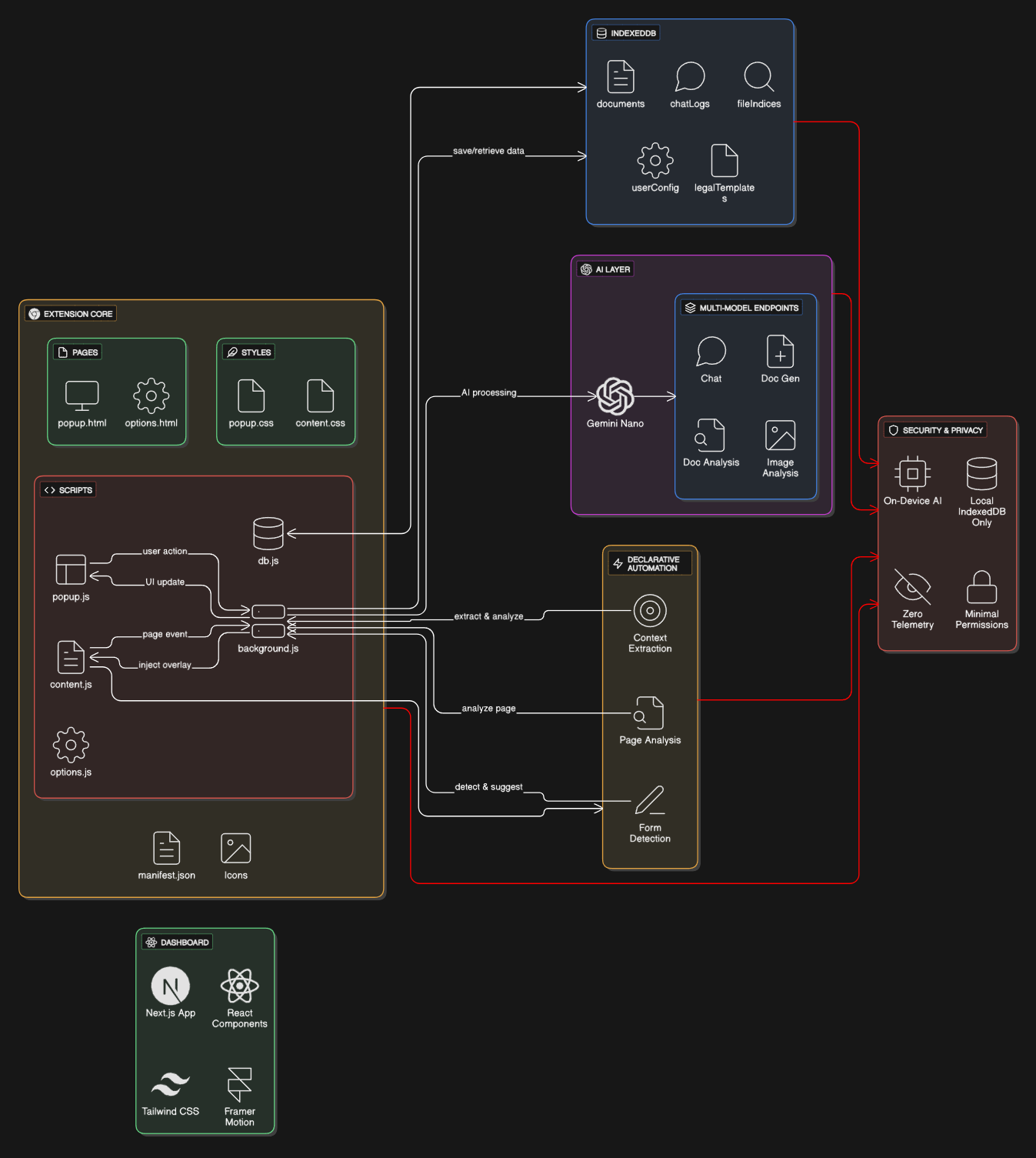Select the Page Analysis file-search icon
The width and height of the screenshot is (1036, 1158).
(650, 713)
